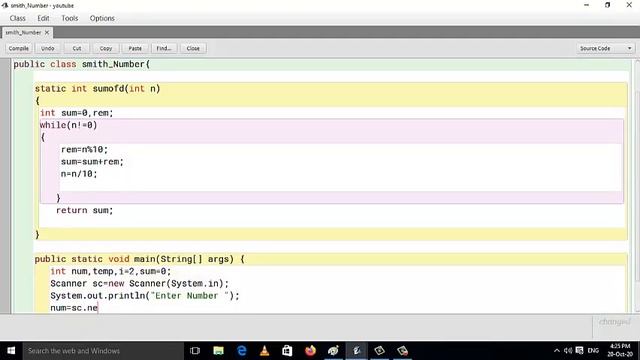Click the 'public class smith_Number{' line
The height and width of the screenshot is (360, 640).
(x=82, y=64)
